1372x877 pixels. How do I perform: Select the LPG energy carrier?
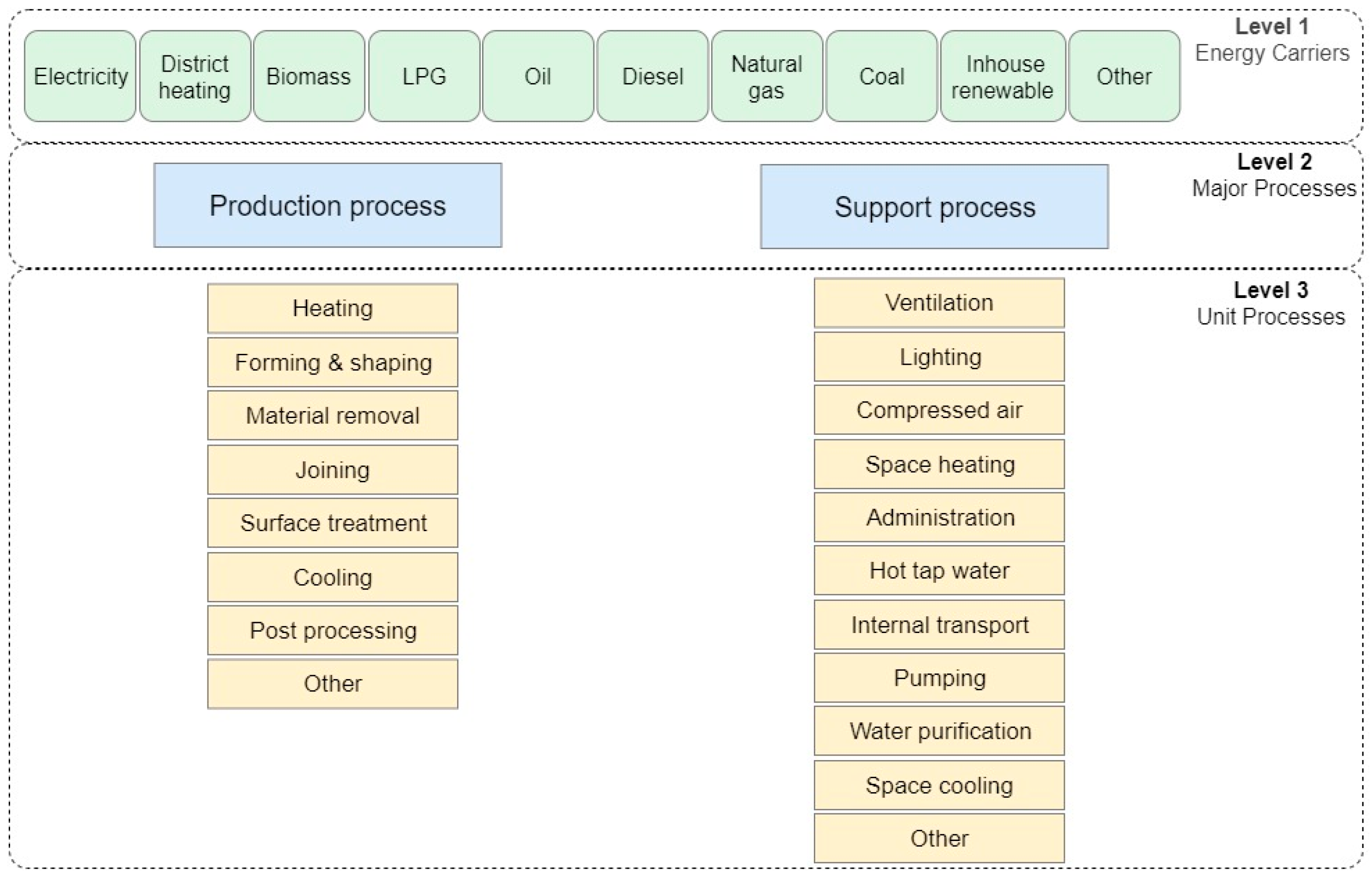coord(424,76)
